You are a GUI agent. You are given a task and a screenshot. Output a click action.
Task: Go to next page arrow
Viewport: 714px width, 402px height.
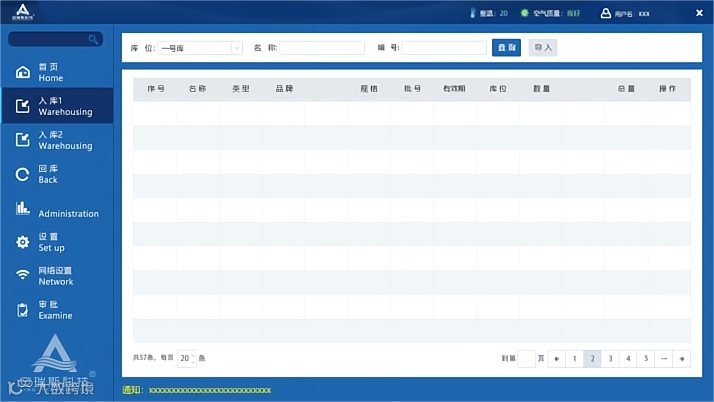tap(682, 359)
